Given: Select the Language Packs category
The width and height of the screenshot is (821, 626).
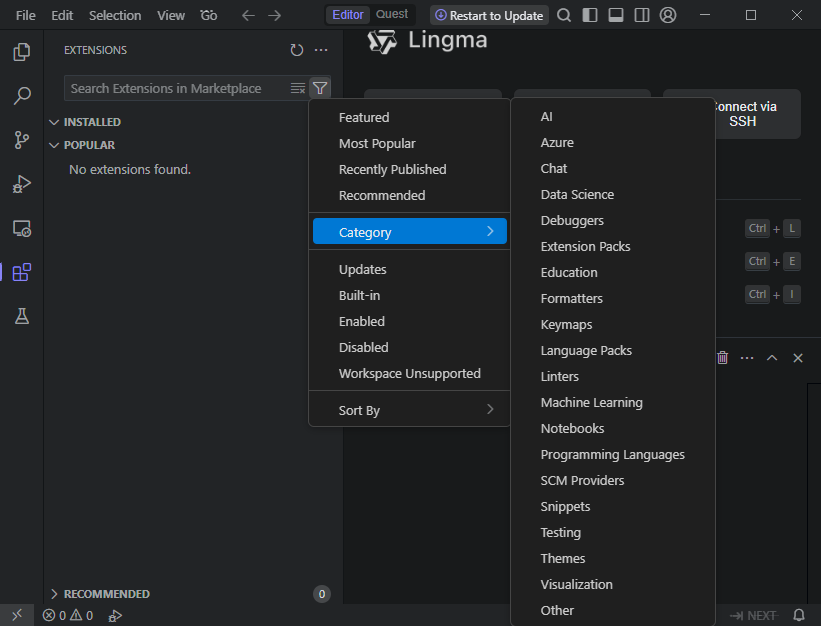Looking at the screenshot, I should (613, 350).
